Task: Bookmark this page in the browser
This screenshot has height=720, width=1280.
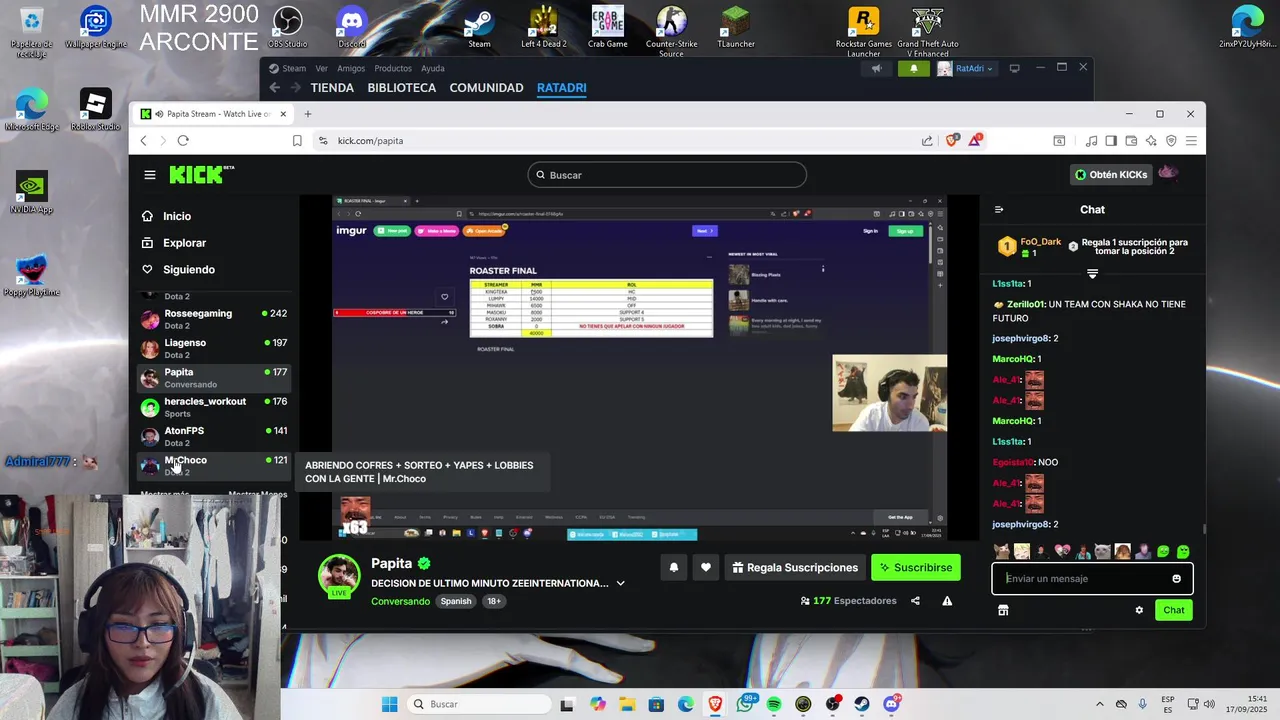Action: point(297,141)
